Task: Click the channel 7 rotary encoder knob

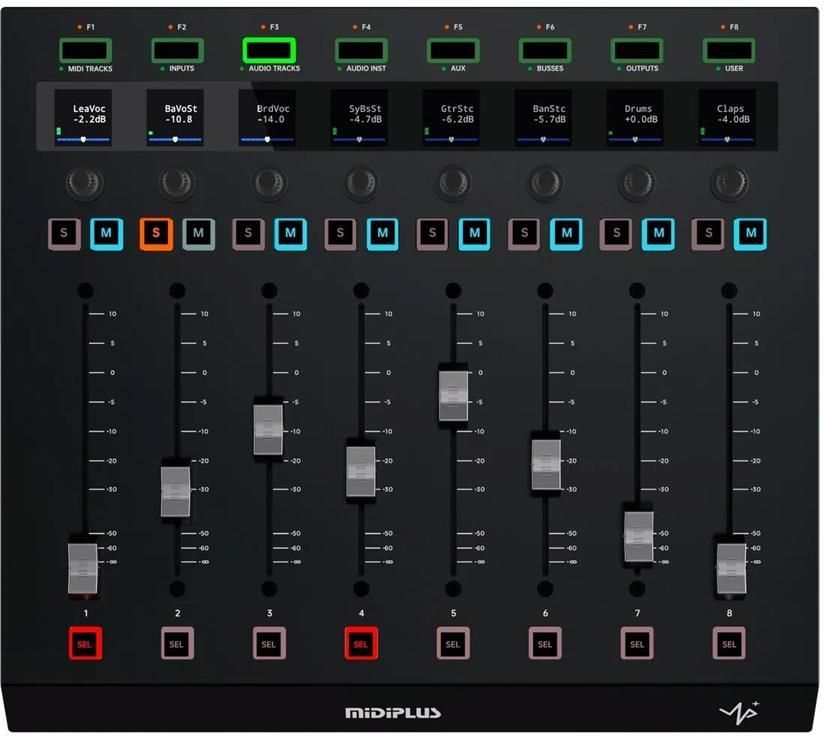Action: pyautogui.click(x=636, y=181)
